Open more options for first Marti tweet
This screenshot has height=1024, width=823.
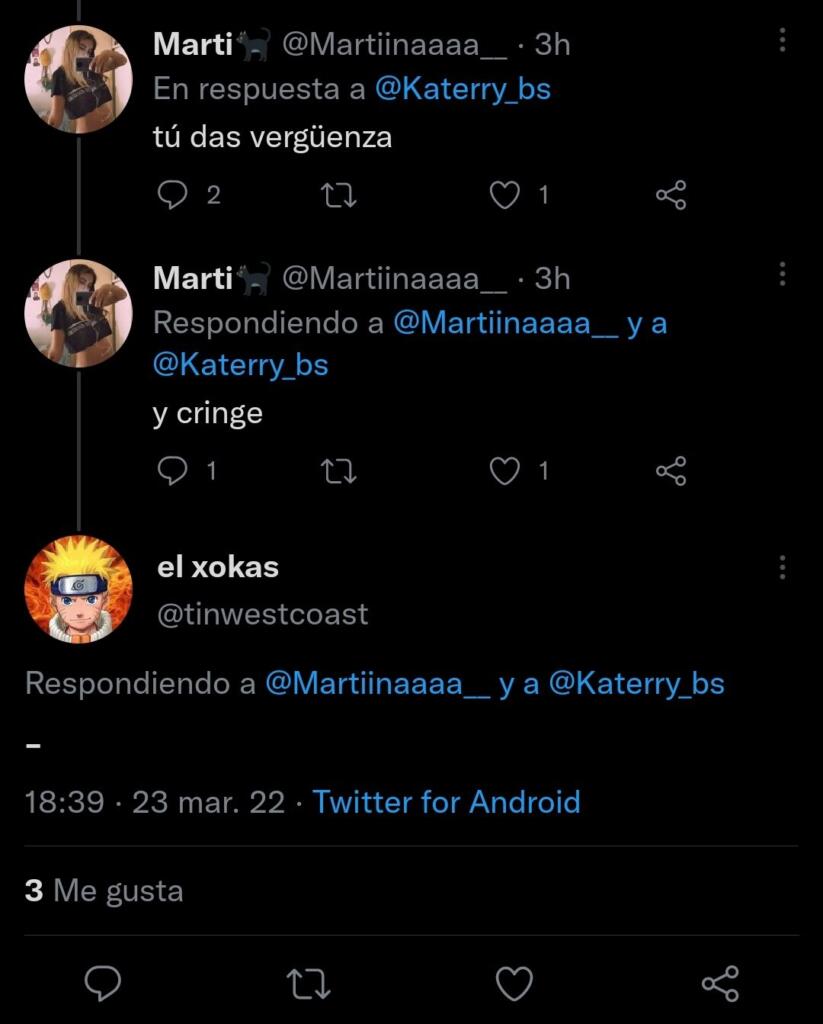[x=782, y=40]
